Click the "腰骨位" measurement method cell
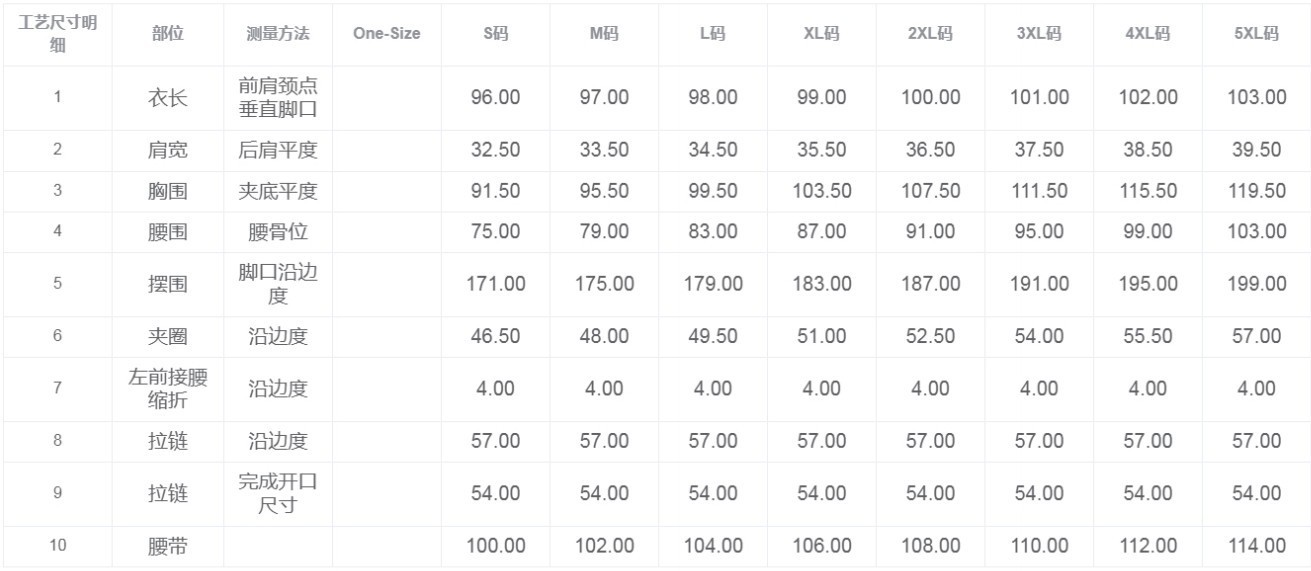Viewport: 1311px width, 571px height. (278, 232)
